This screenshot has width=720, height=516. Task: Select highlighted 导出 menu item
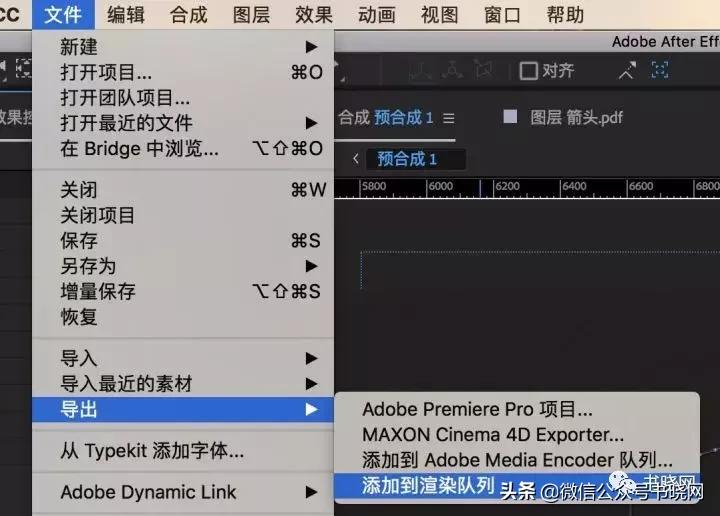coord(183,409)
